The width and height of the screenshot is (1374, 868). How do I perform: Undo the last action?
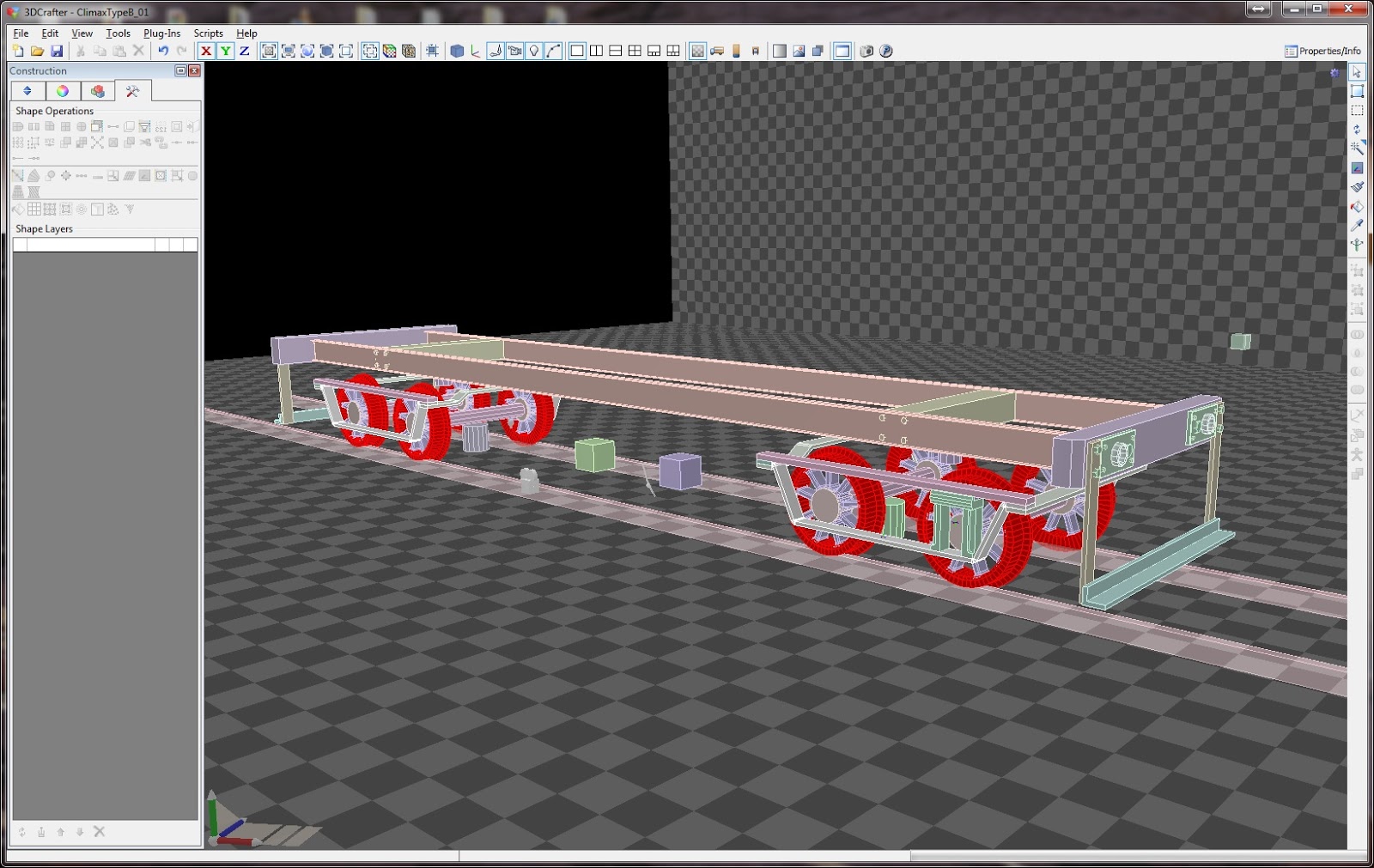[162, 52]
